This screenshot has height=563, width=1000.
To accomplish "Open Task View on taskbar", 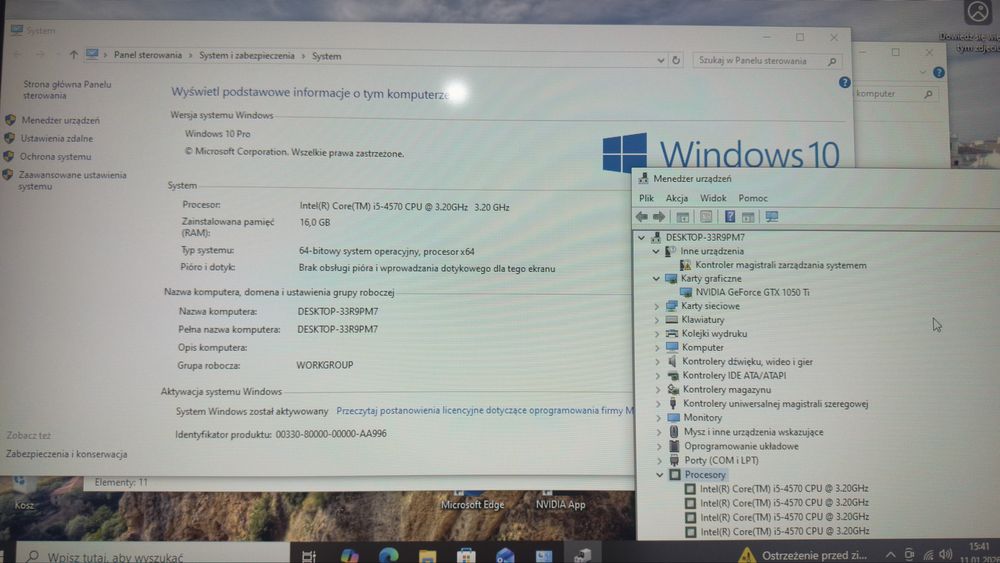I will point(309,556).
